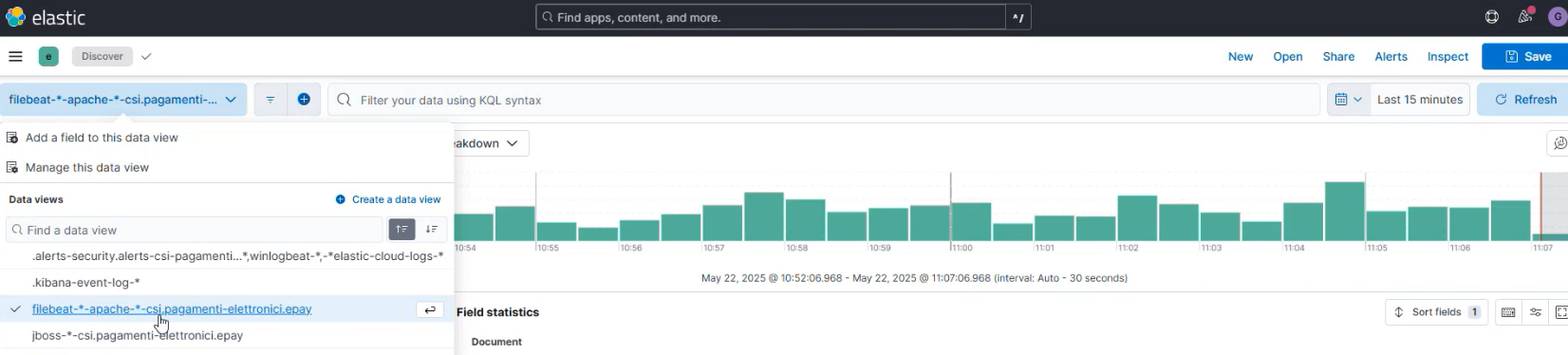The height and width of the screenshot is (355, 1568).
Task: Click the filter options icon
Action: (271, 100)
